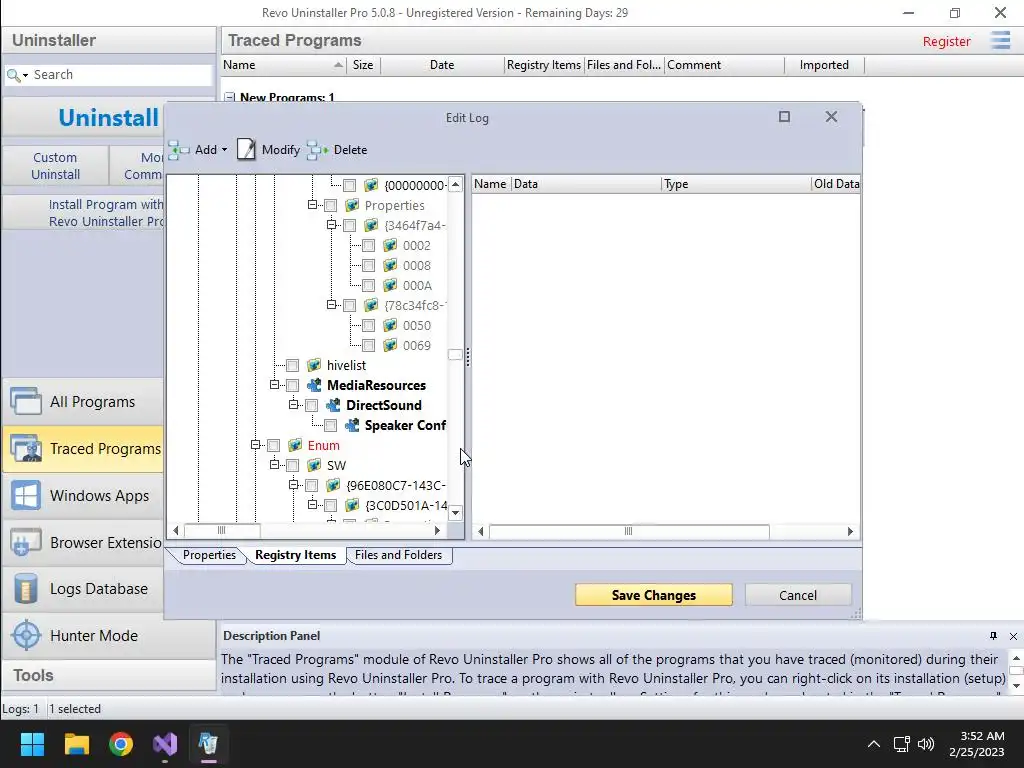
Task: Open the hamburger menu icon beside Register
Action: 1000,40
